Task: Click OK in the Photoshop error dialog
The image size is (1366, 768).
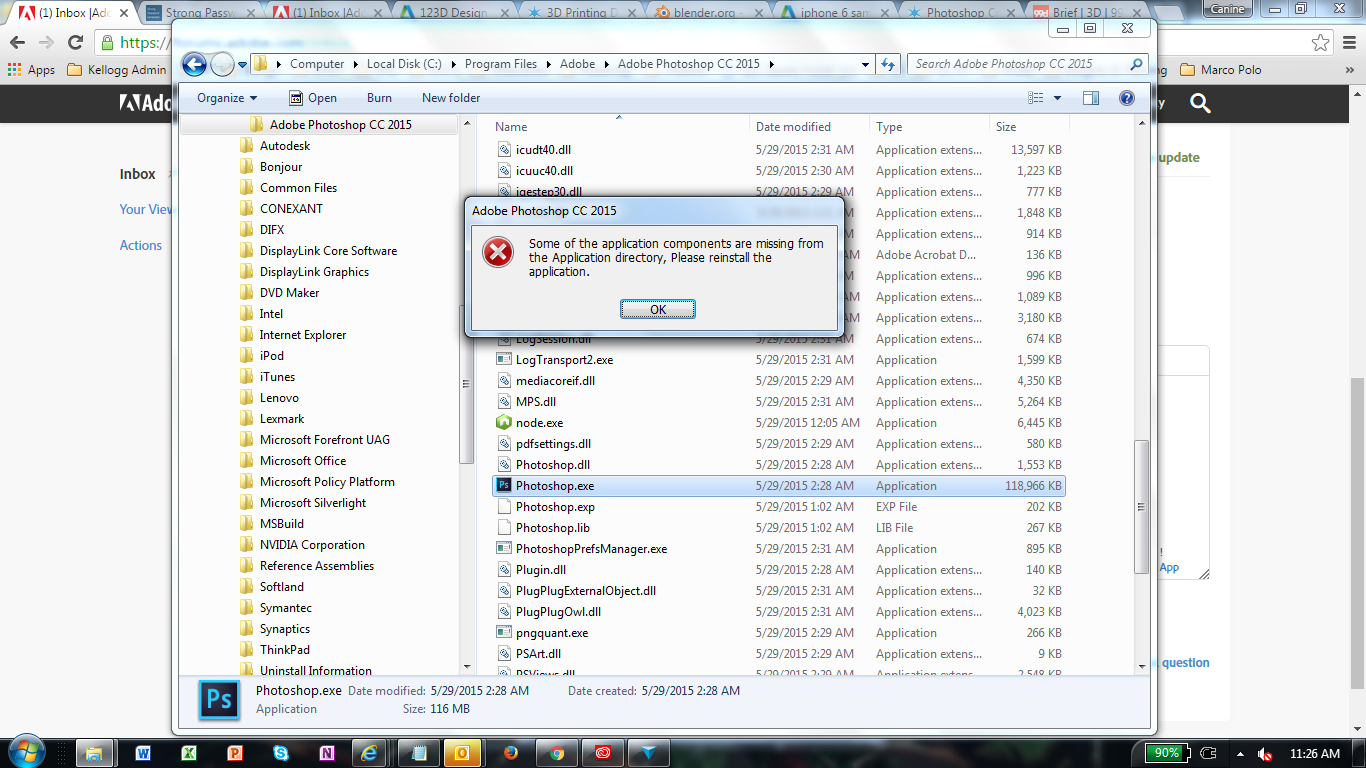Action: [x=658, y=309]
